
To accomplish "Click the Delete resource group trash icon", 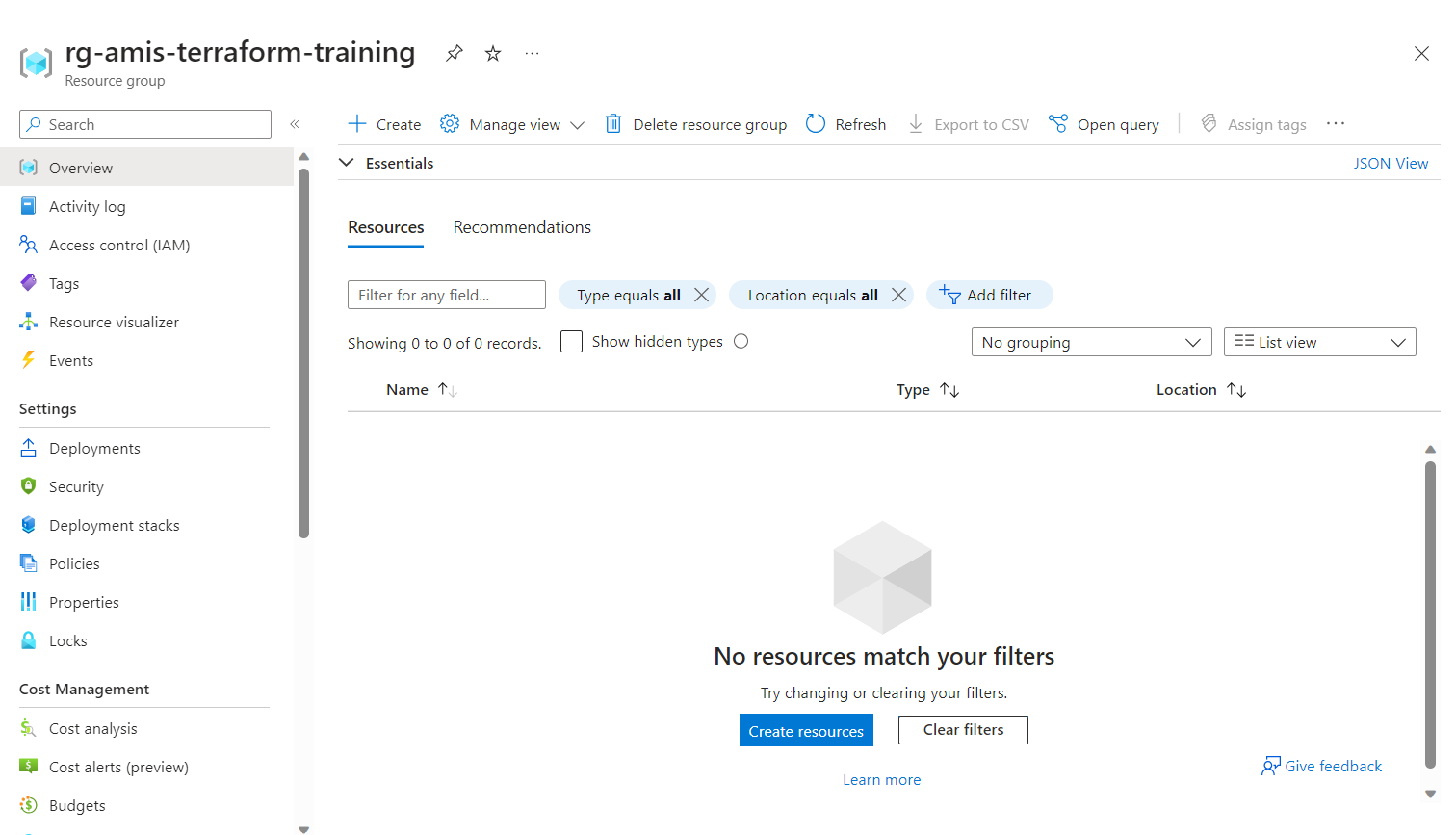I will coord(613,124).
